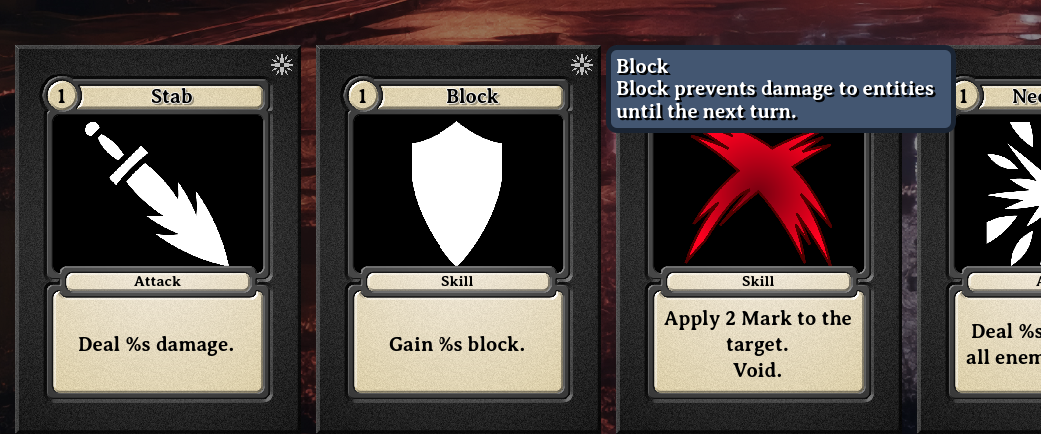The width and height of the screenshot is (1041, 434).
Task: Click the red crossed slashes card artwork
Action: 758,198
